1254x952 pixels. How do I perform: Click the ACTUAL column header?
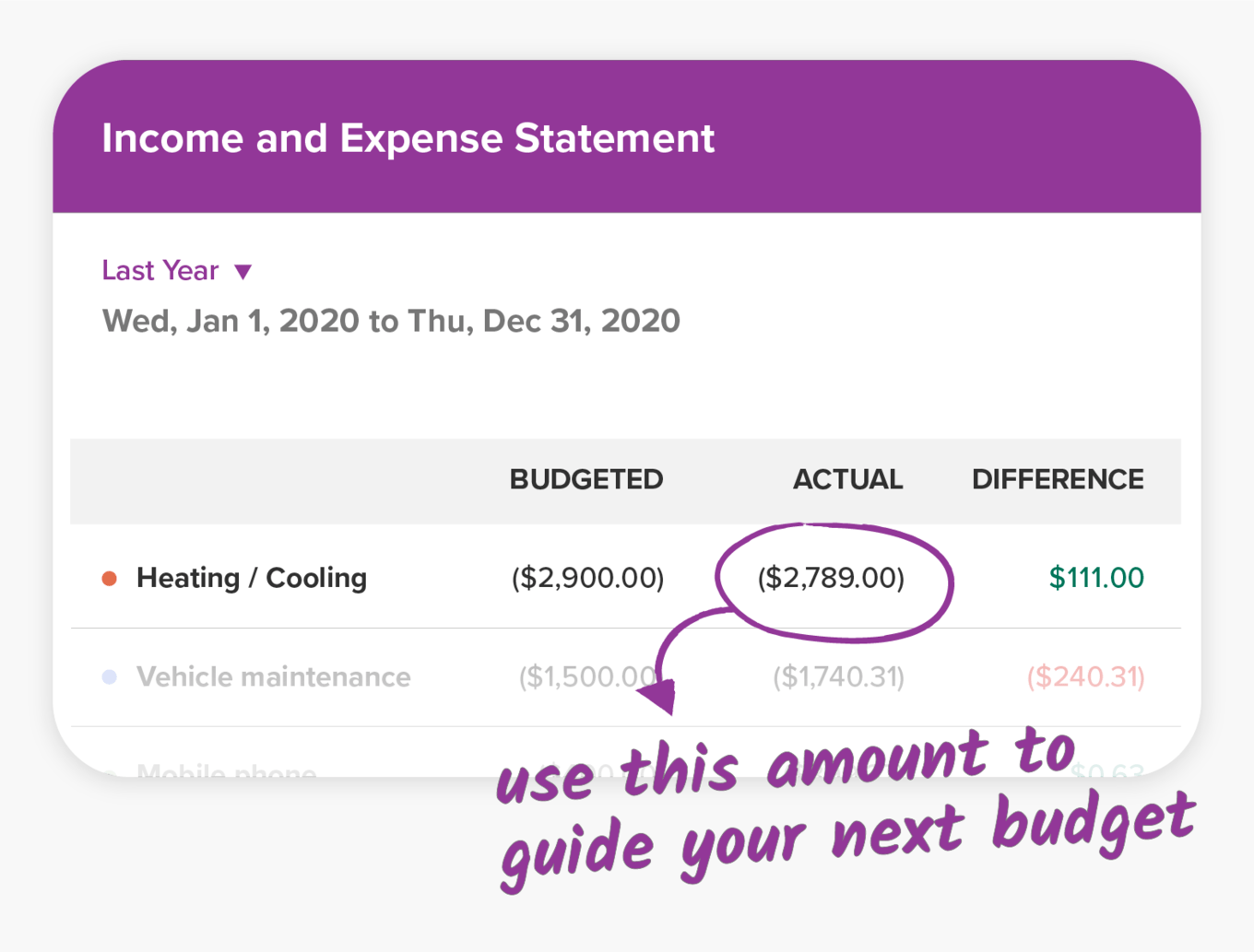tap(846, 480)
